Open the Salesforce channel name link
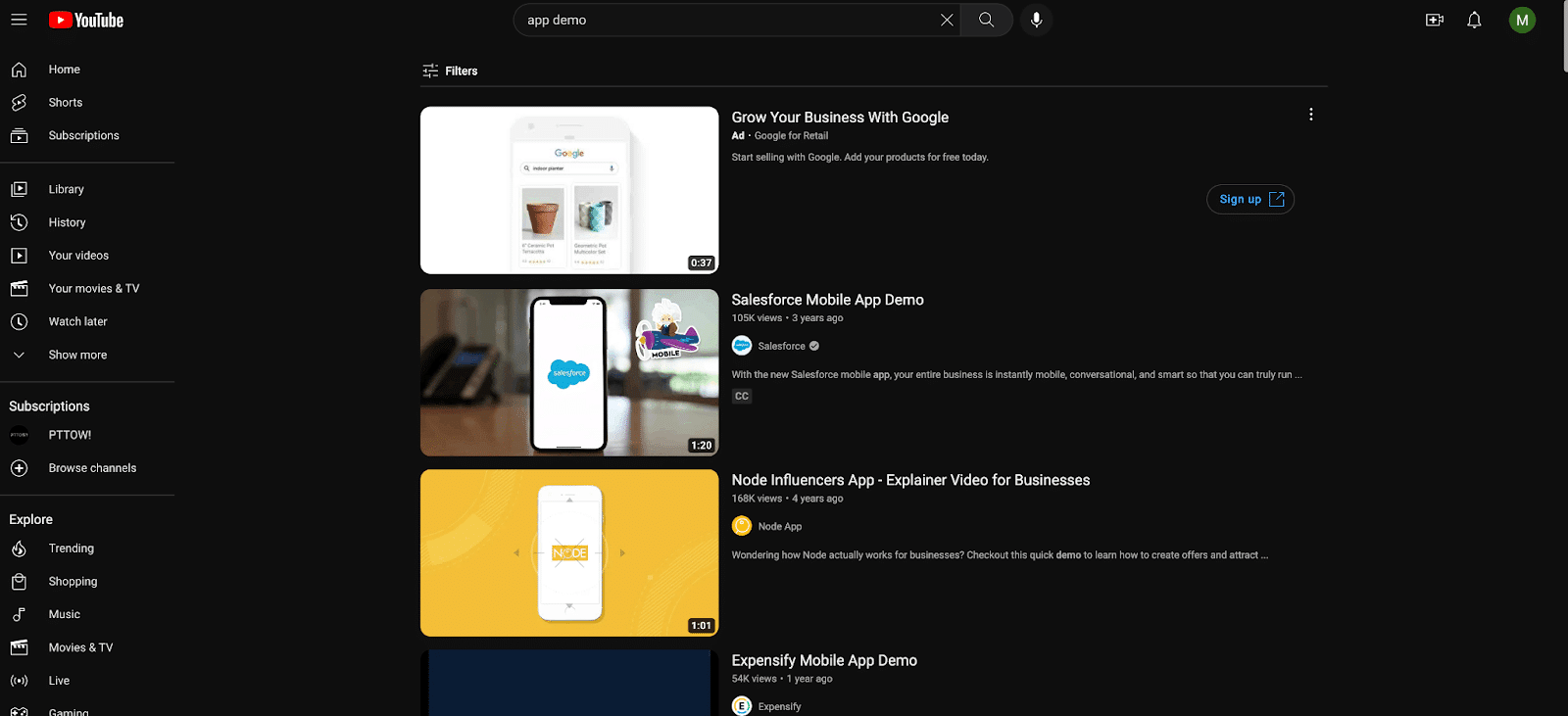 (781, 346)
